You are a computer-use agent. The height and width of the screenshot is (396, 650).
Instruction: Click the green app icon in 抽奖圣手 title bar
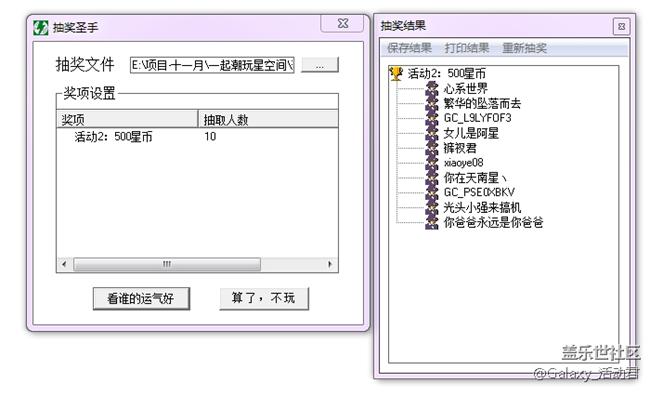pyautogui.click(x=41, y=28)
